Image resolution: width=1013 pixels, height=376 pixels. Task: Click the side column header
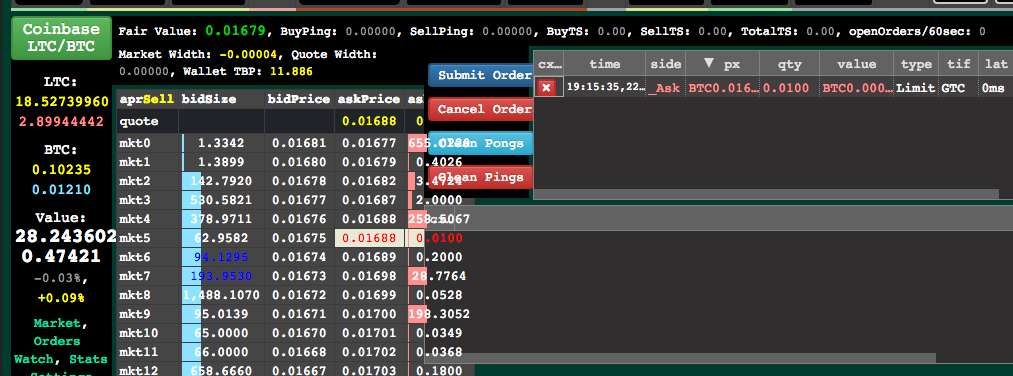665,64
